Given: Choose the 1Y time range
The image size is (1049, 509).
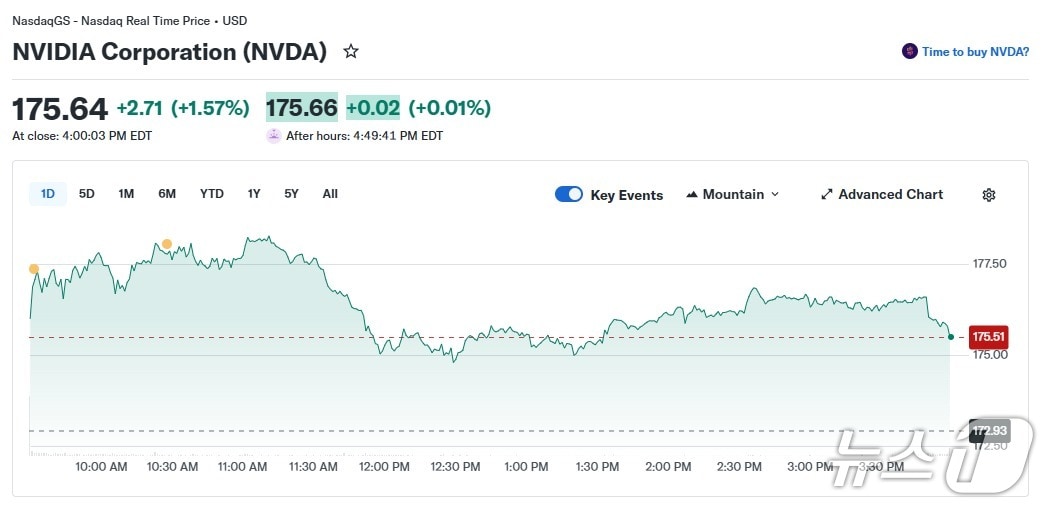Looking at the screenshot, I should pyautogui.click(x=254, y=194).
